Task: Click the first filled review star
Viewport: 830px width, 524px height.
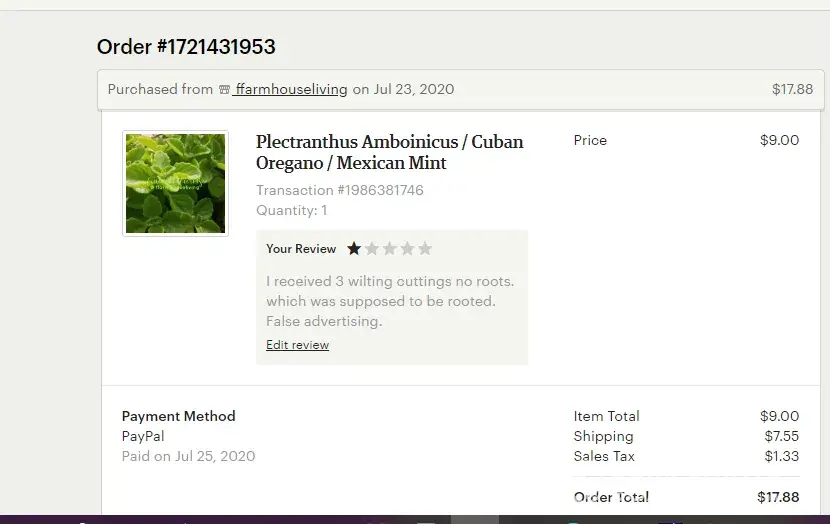Action: (x=354, y=249)
